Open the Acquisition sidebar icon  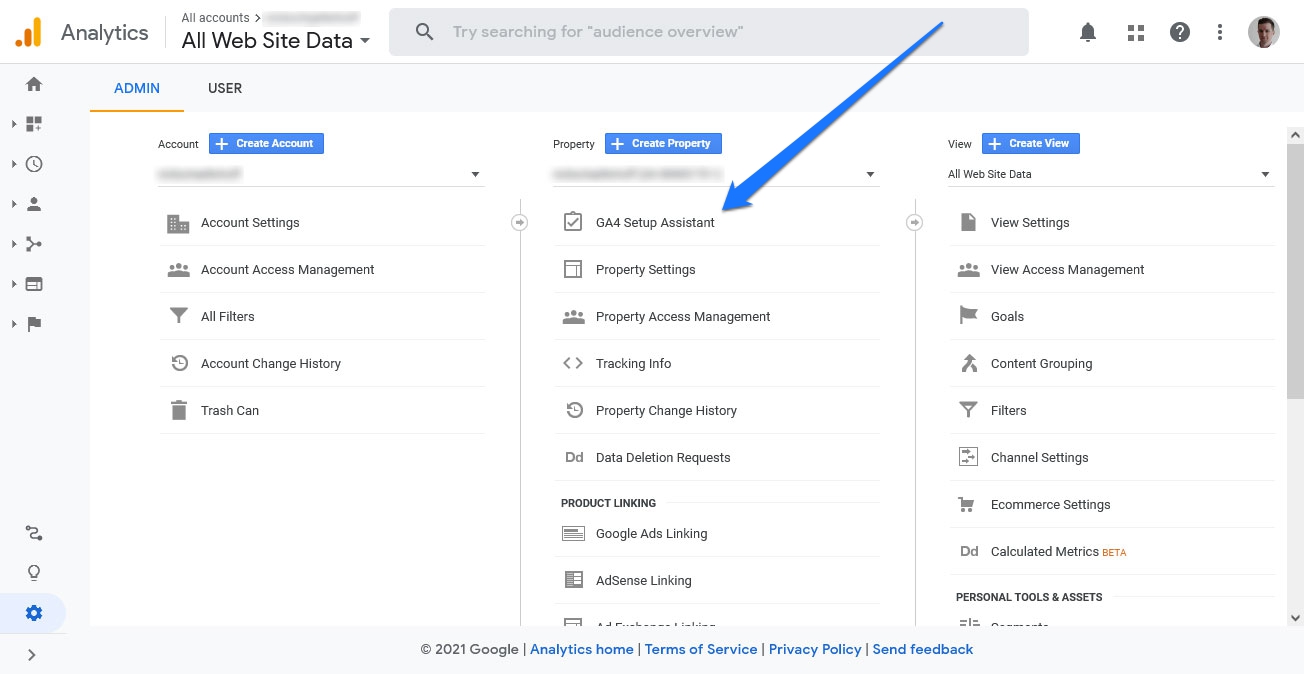[34, 244]
